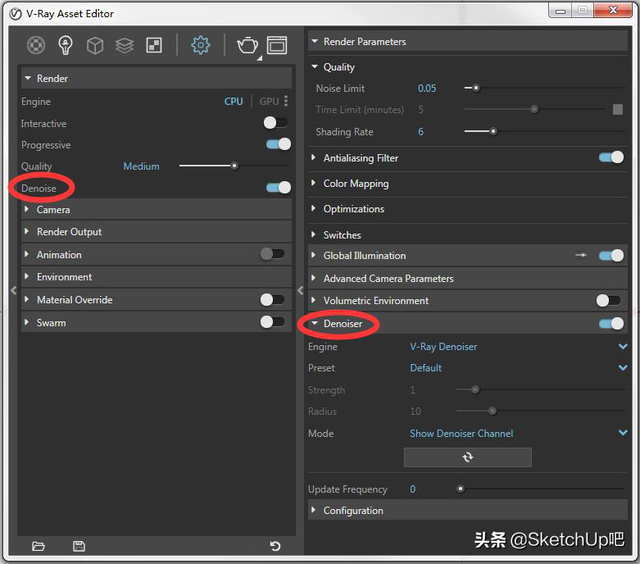Open the Lights category bulb icon
This screenshot has width=640, height=564.
click(66, 45)
